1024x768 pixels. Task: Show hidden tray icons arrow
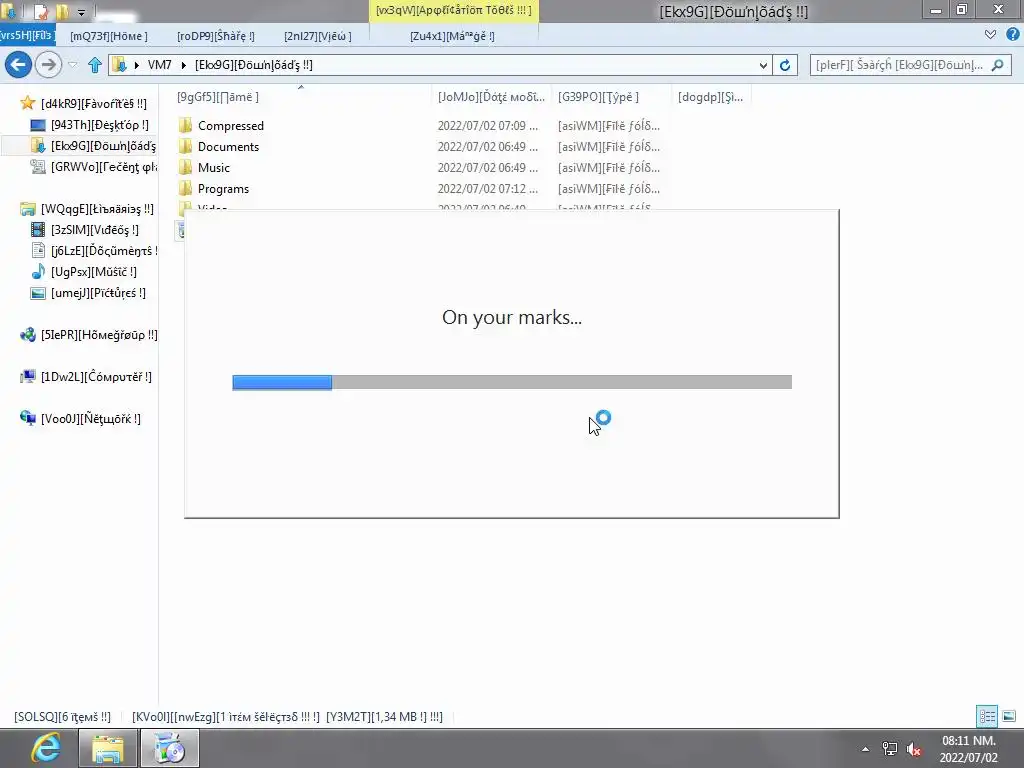865,749
